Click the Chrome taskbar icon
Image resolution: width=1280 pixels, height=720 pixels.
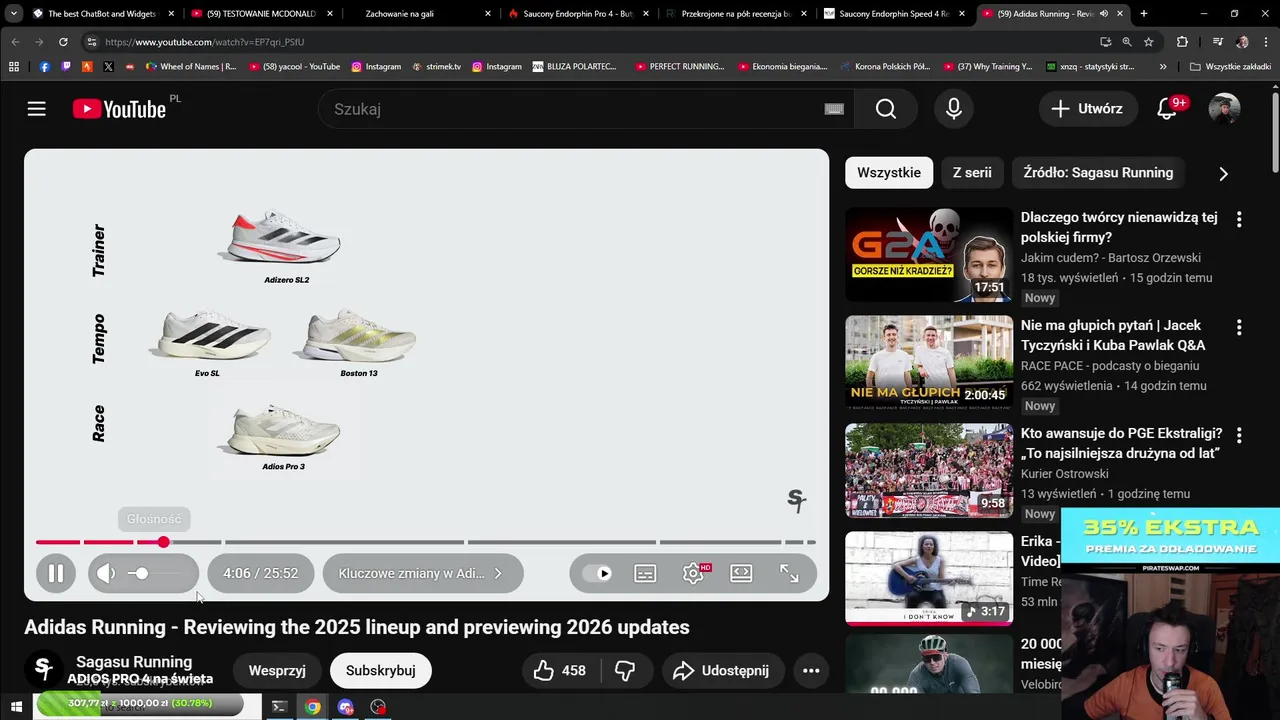313,707
